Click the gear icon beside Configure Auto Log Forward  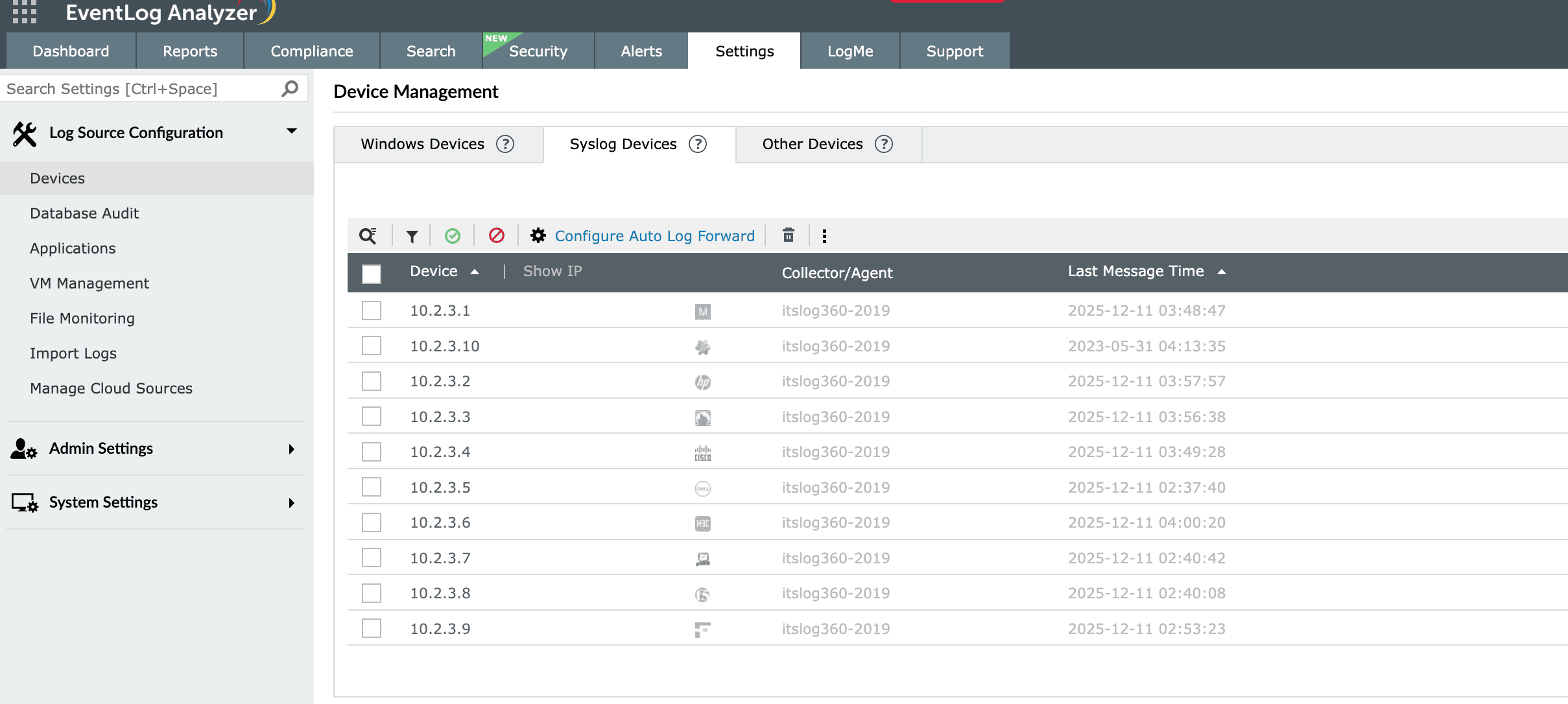(x=538, y=235)
